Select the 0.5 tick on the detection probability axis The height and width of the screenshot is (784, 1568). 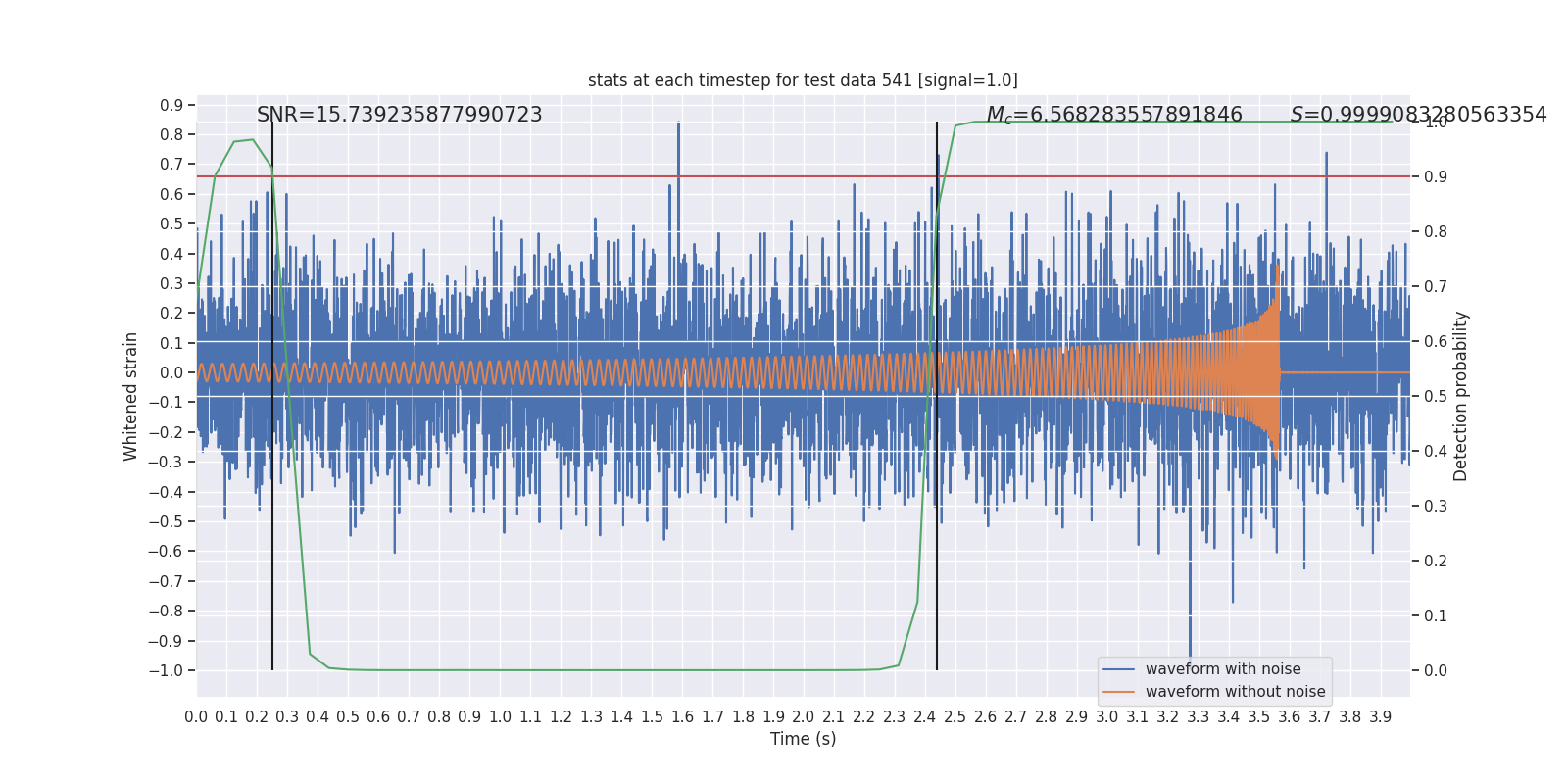point(1435,397)
